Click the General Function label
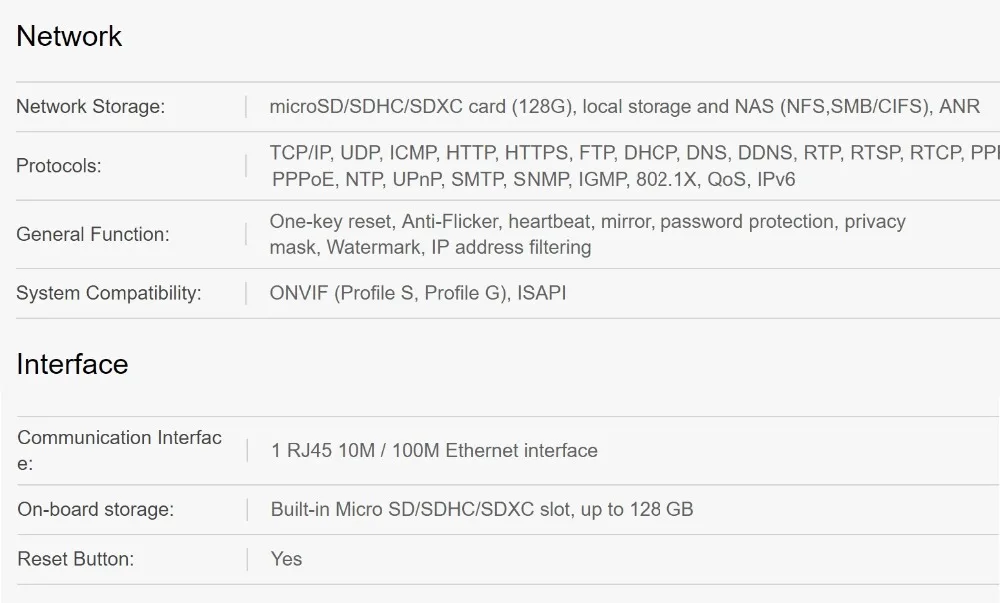 (92, 235)
